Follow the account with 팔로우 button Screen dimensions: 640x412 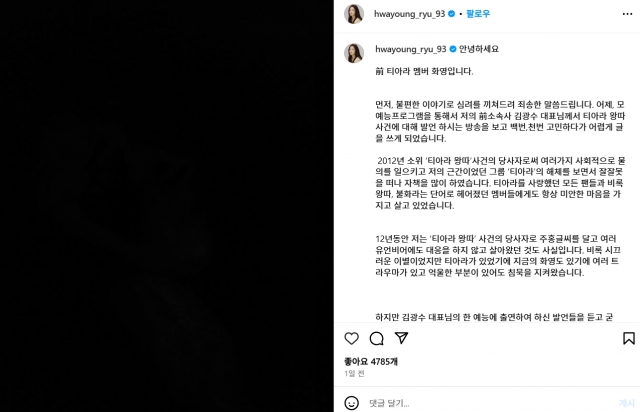(x=478, y=14)
